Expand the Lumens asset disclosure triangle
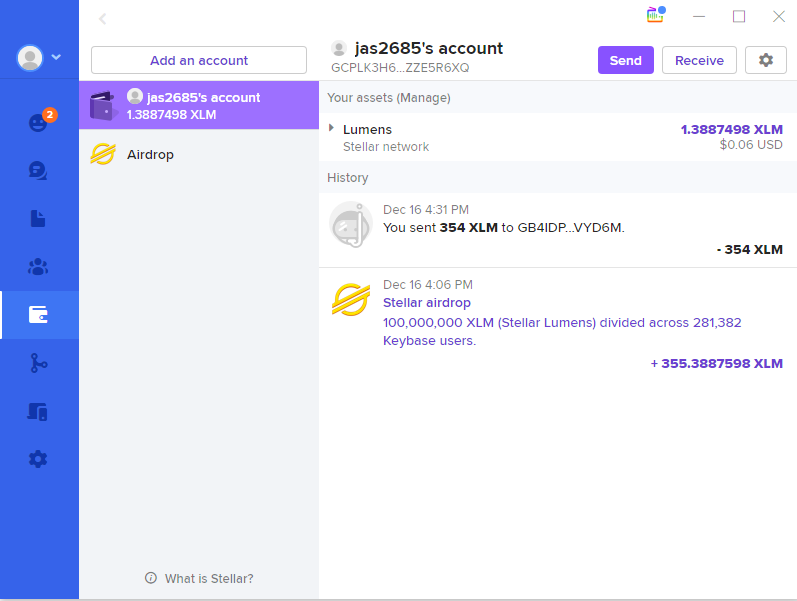 [331, 128]
